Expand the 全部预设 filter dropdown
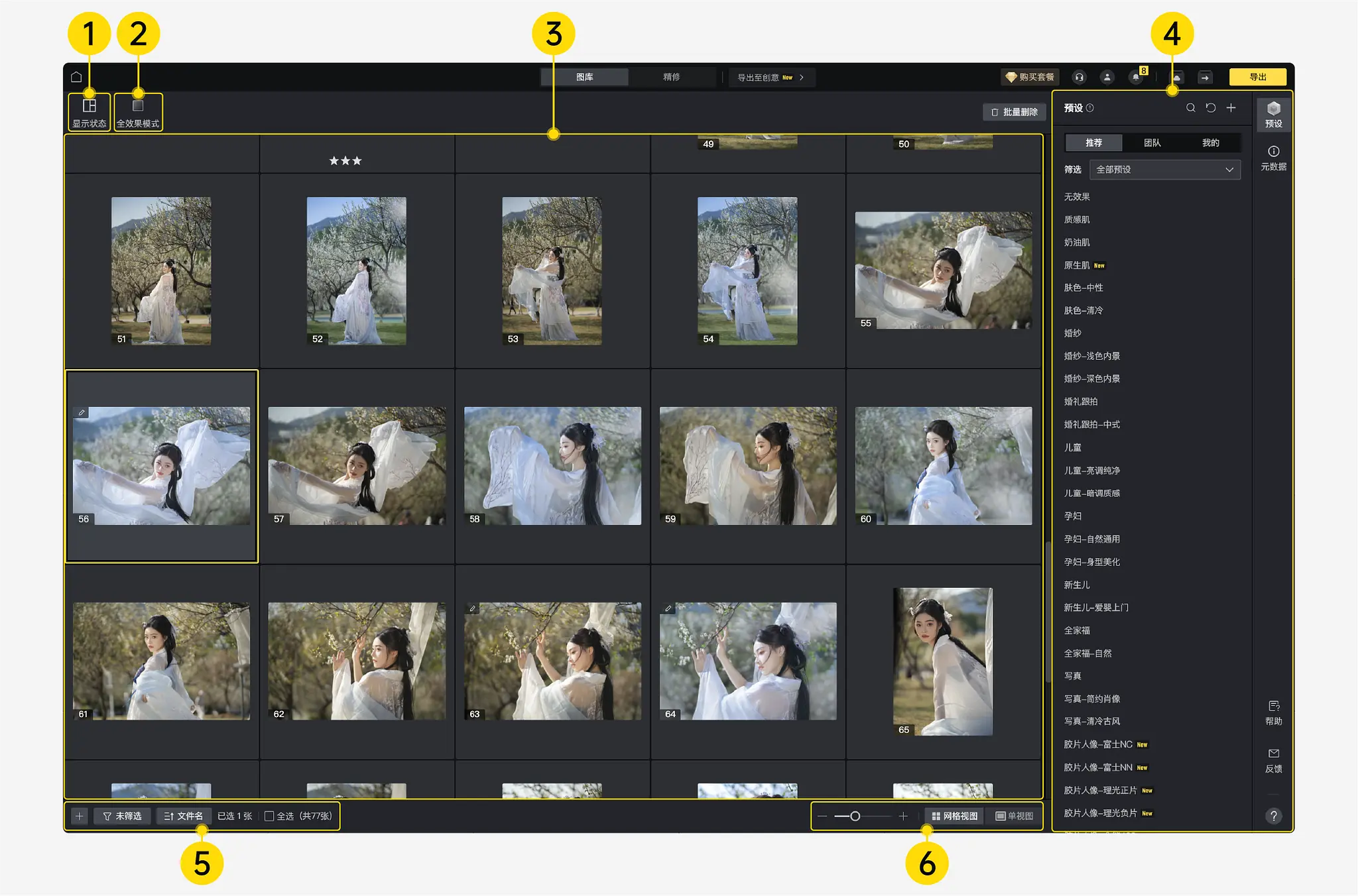This screenshot has height=896, width=1358. click(x=1164, y=170)
